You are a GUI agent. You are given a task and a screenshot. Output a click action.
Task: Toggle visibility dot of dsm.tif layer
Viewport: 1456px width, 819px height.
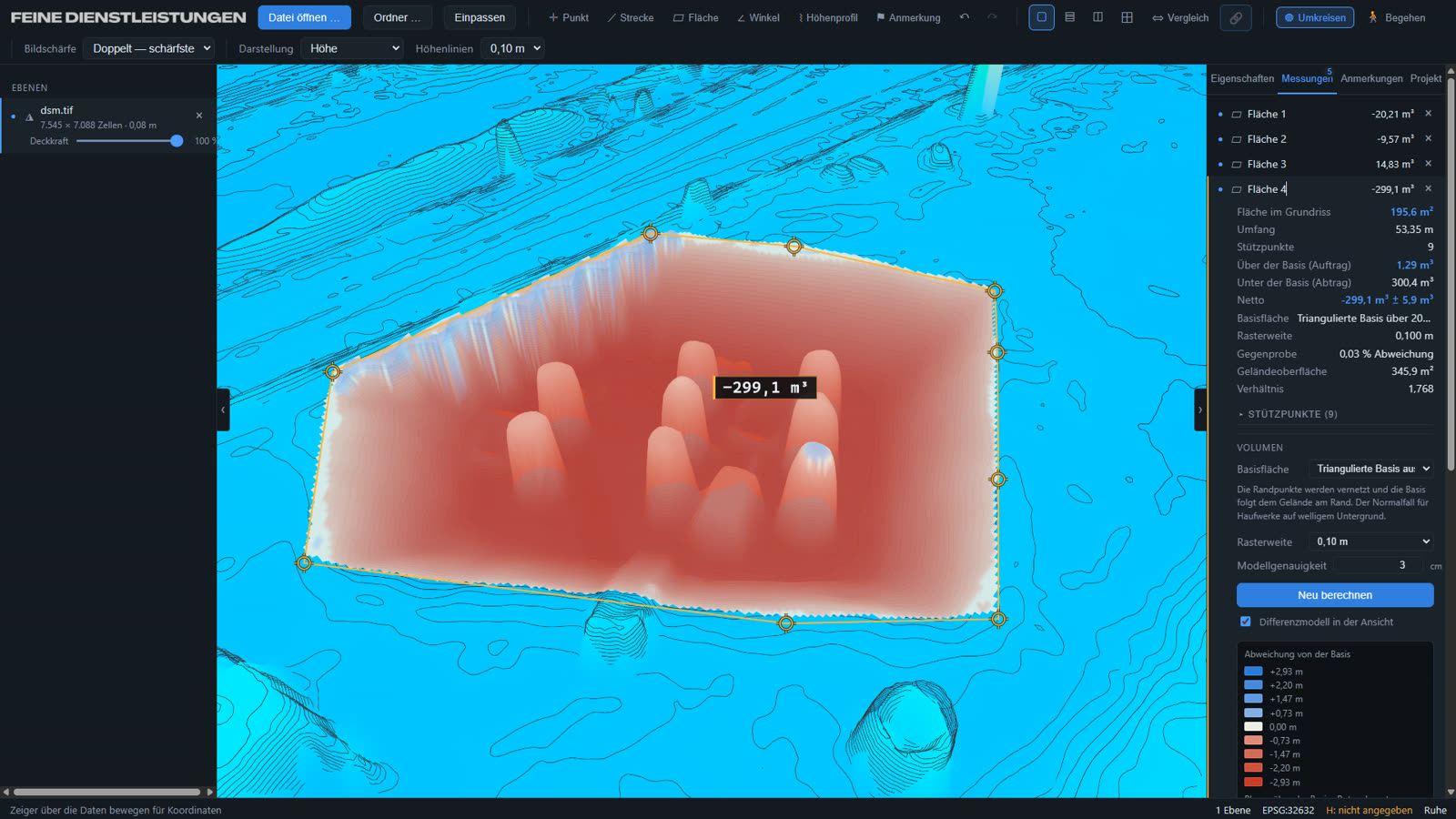14,116
